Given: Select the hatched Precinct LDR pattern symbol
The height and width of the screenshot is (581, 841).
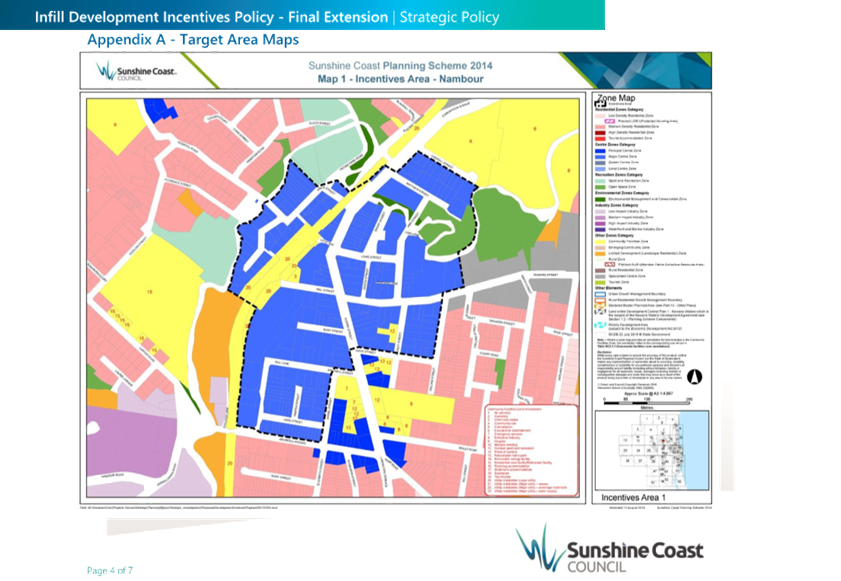Looking at the screenshot, I should [608, 121].
